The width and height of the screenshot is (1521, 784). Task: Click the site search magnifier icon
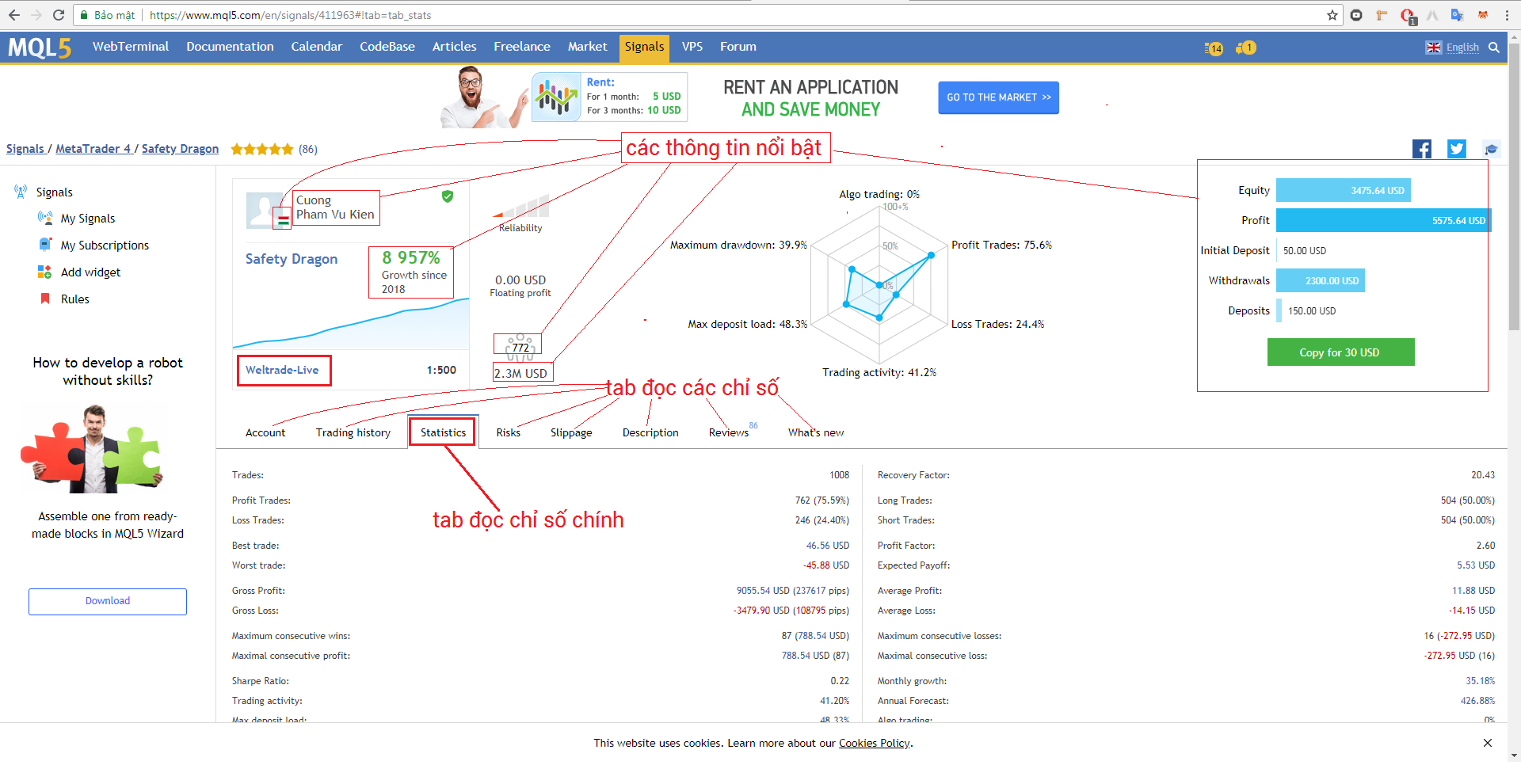(1494, 48)
